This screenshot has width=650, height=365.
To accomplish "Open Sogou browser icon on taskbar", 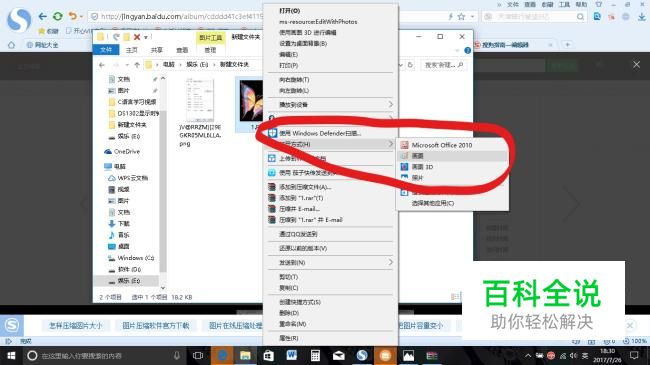I will click(362, 355).
